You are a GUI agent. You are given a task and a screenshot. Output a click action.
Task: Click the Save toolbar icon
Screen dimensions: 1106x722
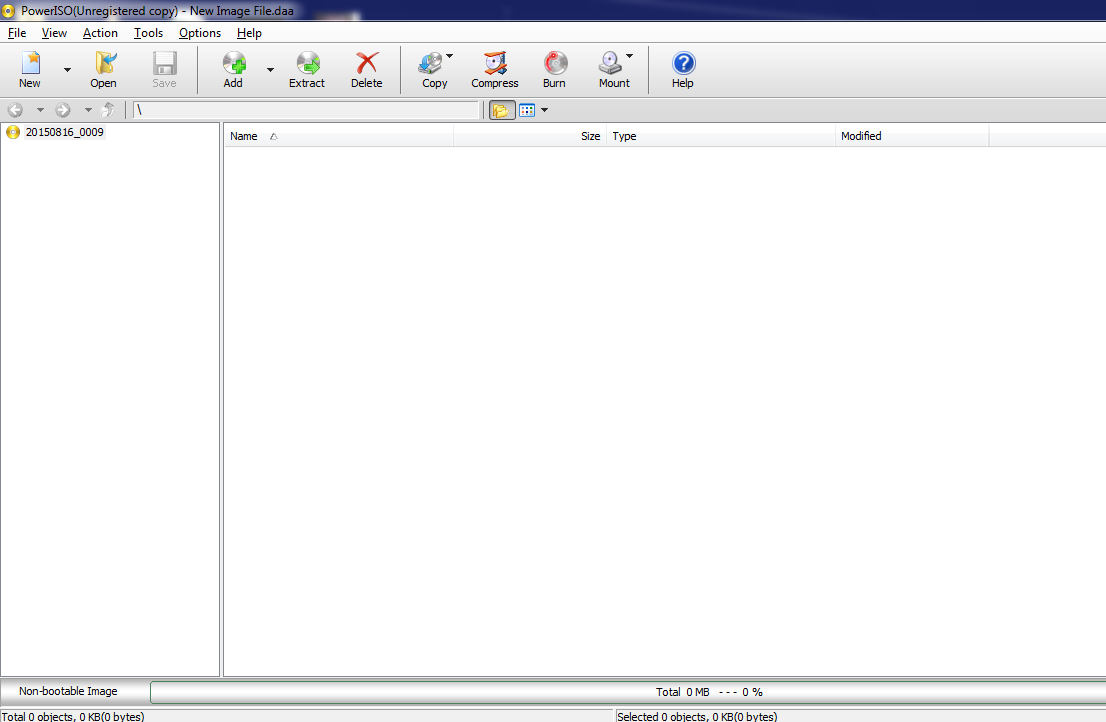[x=164, y=63]
